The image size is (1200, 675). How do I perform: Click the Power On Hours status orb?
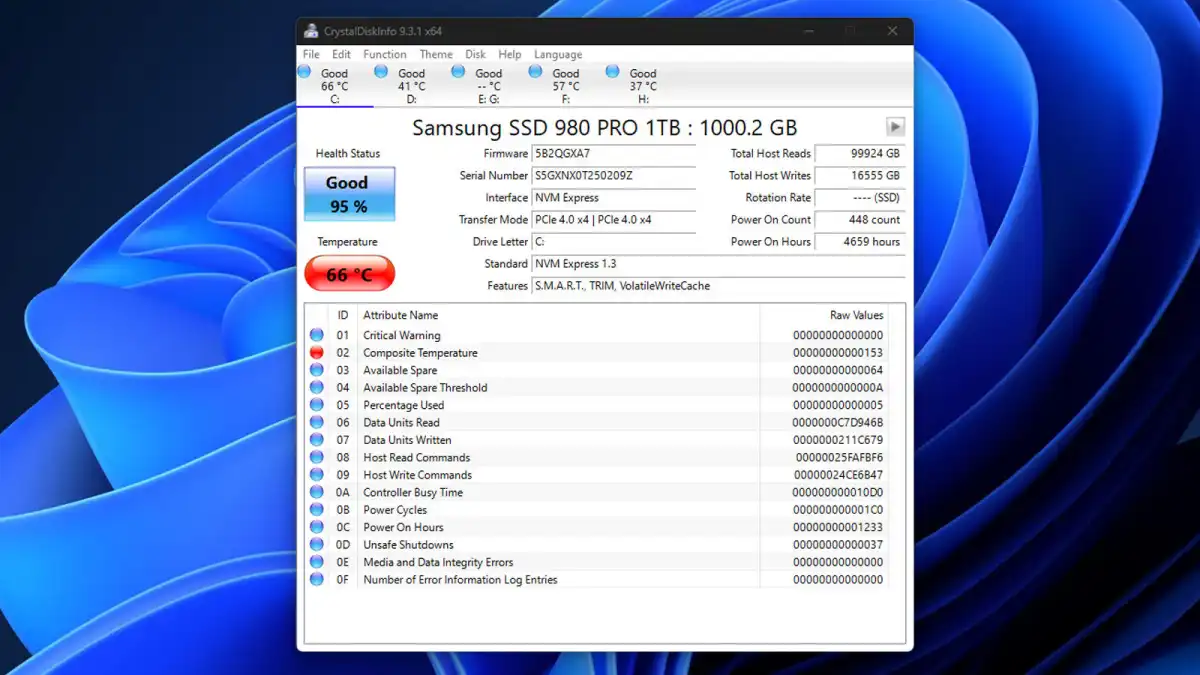tap(317, 528)
